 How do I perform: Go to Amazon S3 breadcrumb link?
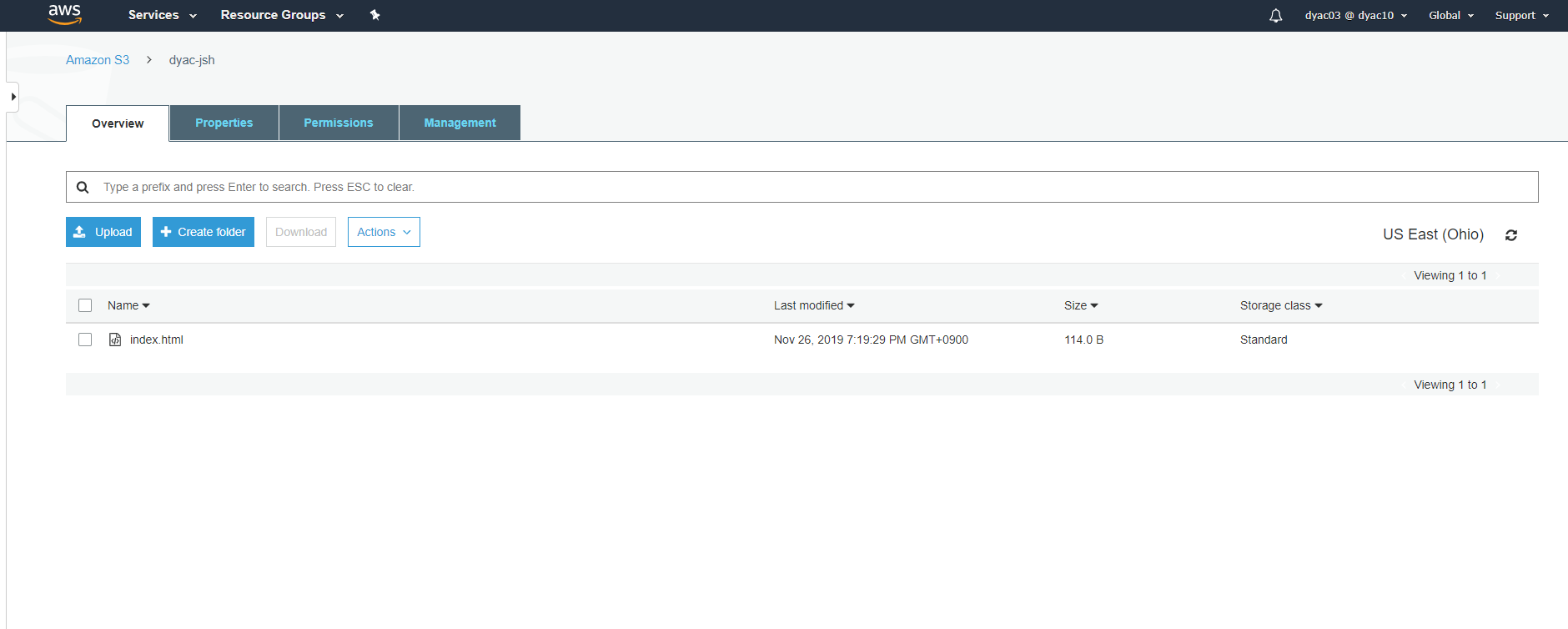tap(98, 60)
